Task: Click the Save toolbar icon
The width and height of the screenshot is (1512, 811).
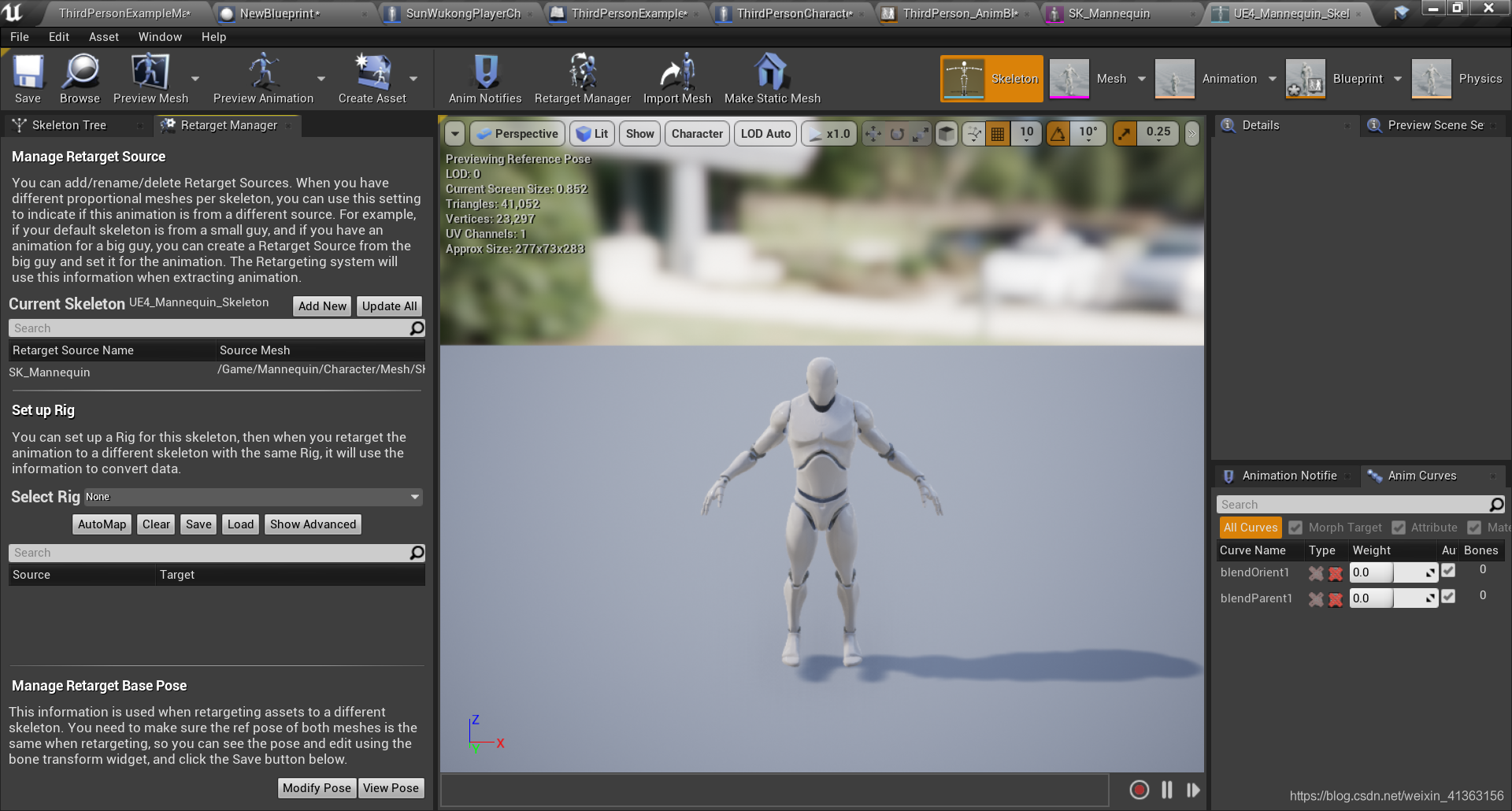Action: [28, 72]
